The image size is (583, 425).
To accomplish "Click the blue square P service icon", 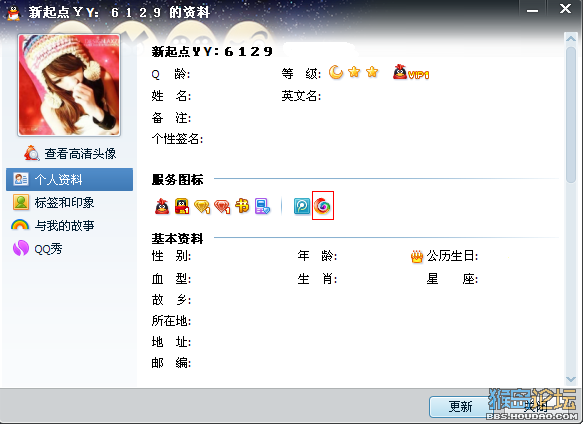I will pos(302,206).
